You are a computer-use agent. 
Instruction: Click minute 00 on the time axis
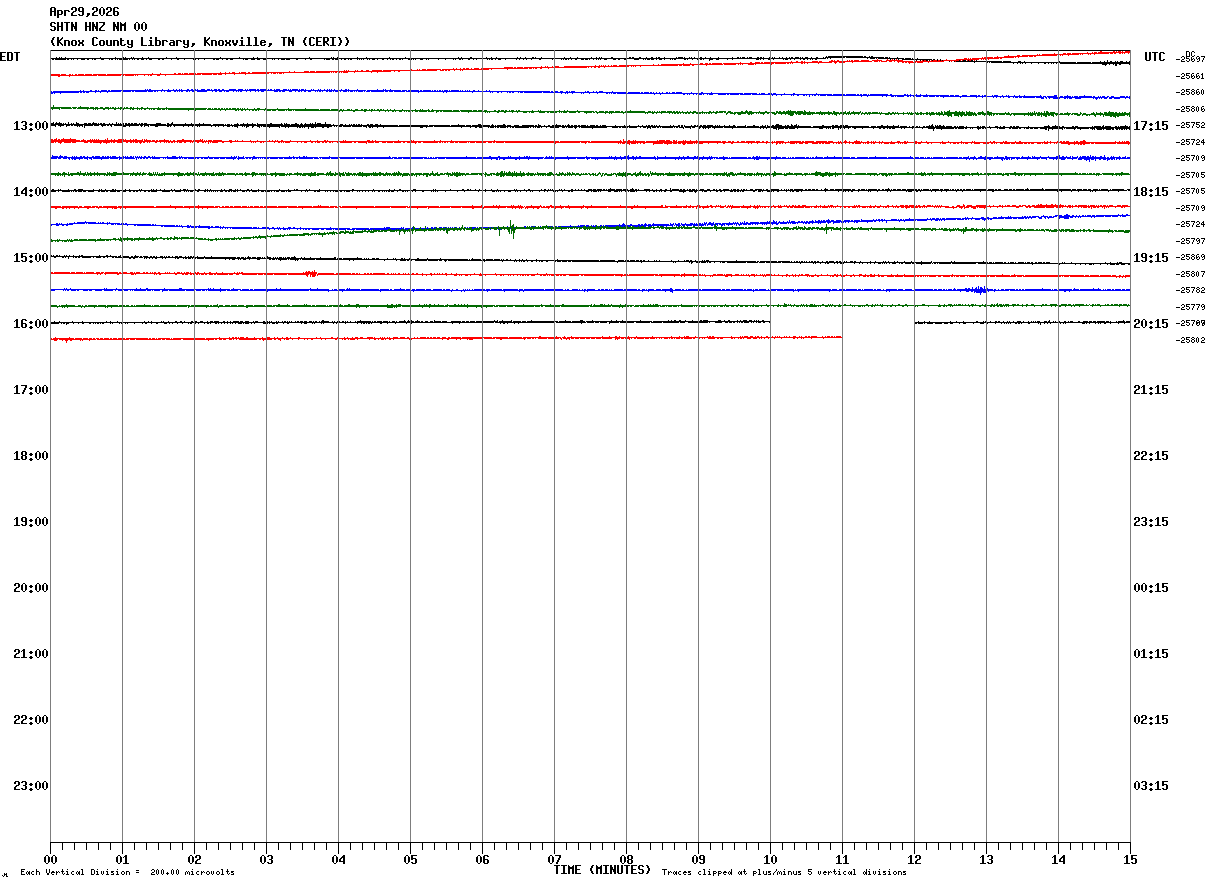click(x=50, y=860)
